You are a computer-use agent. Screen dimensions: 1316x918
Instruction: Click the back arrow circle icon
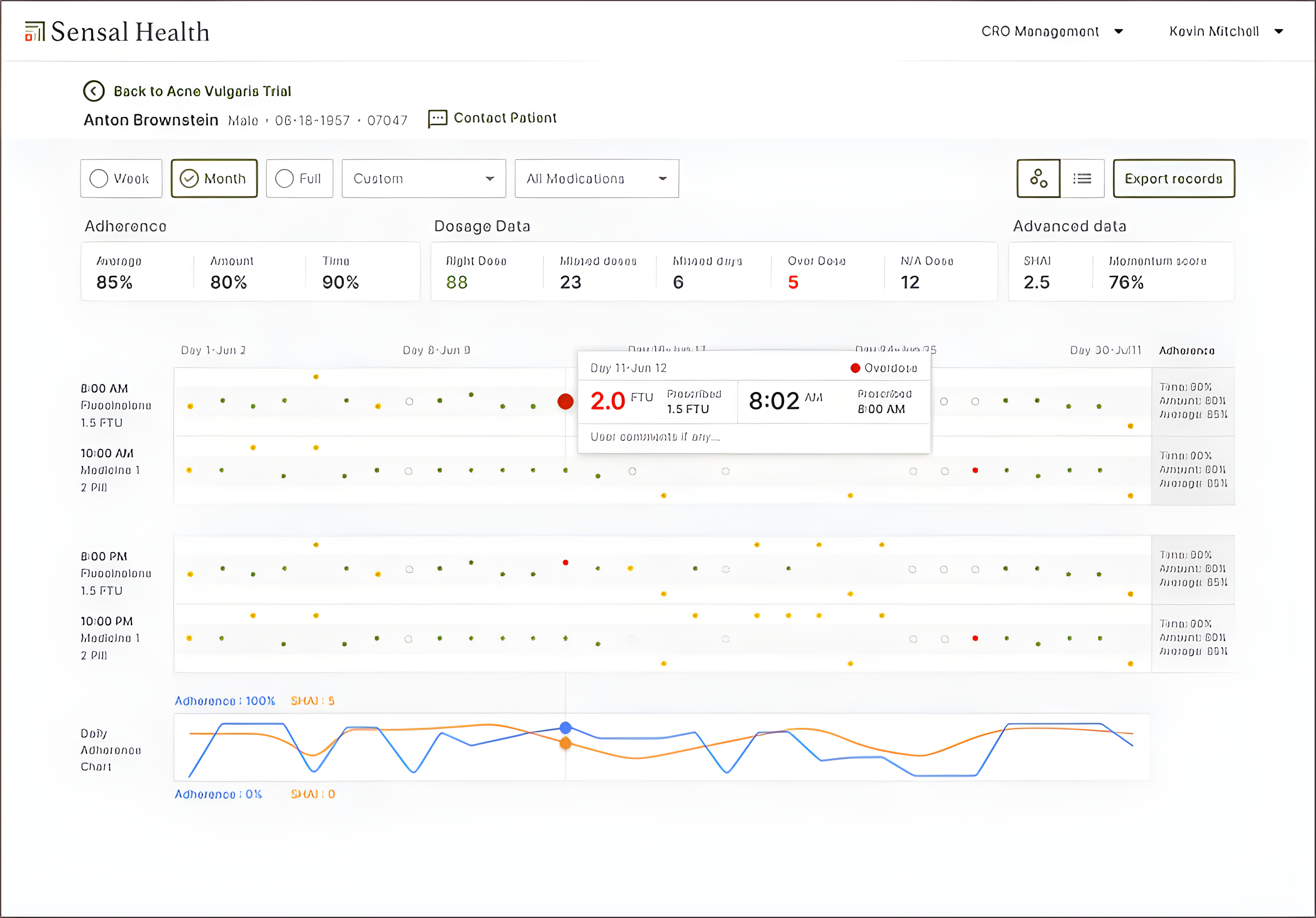click(x=94, y=91)
